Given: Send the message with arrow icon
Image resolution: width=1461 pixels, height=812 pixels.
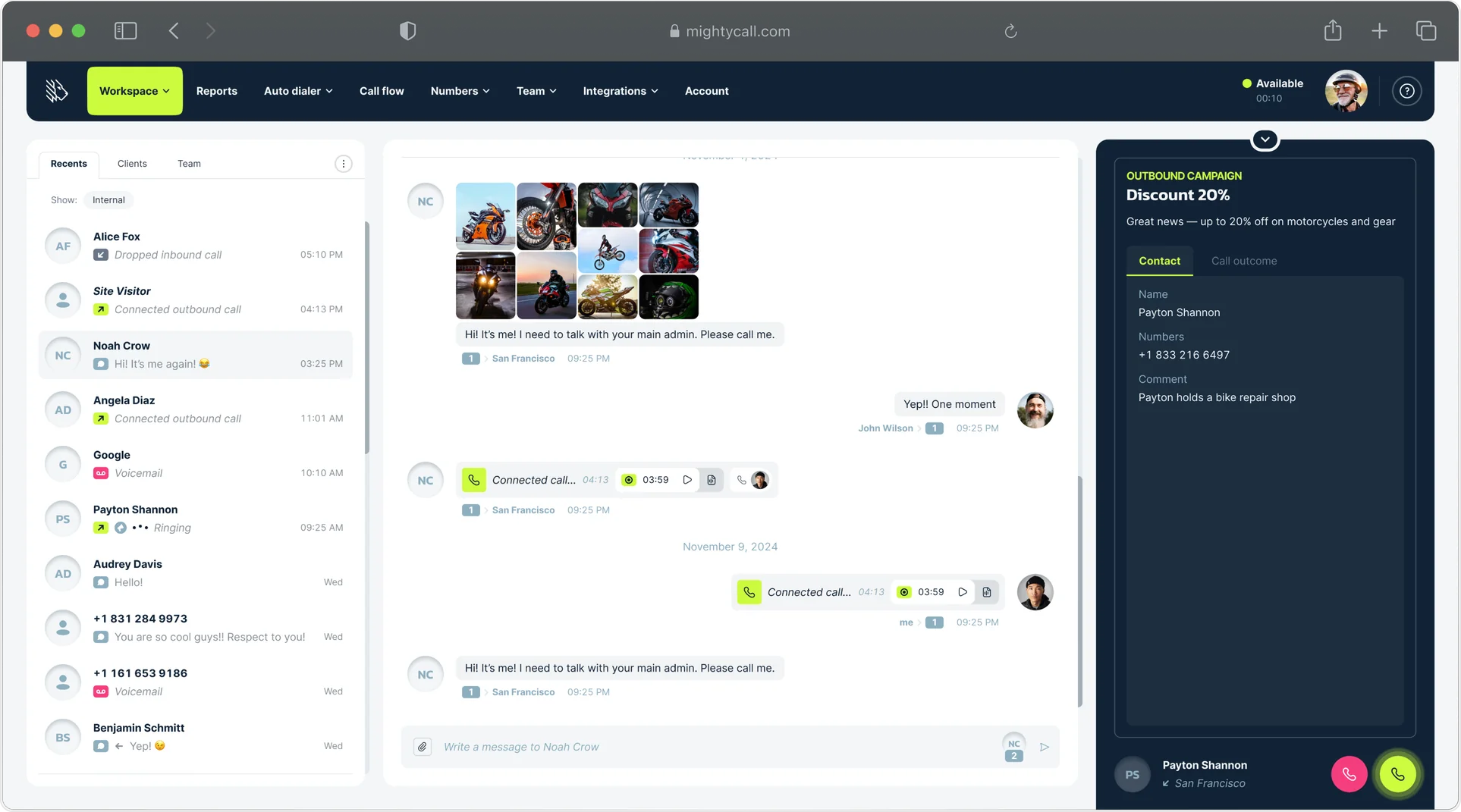Looking at the screenshot, I should coord(1045,747).
